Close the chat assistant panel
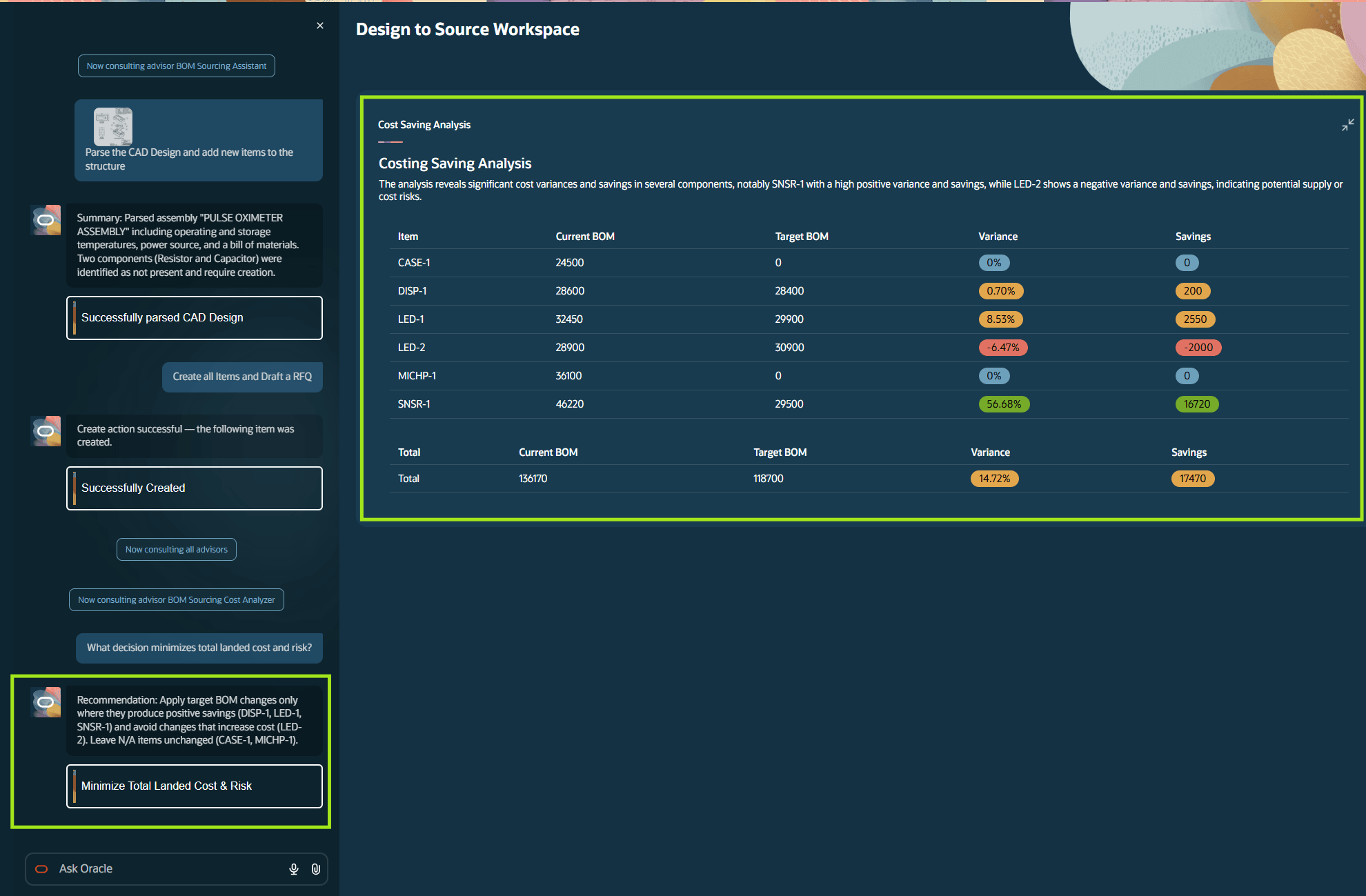Screen dimensions: 1366x896 tap(319, 26)
